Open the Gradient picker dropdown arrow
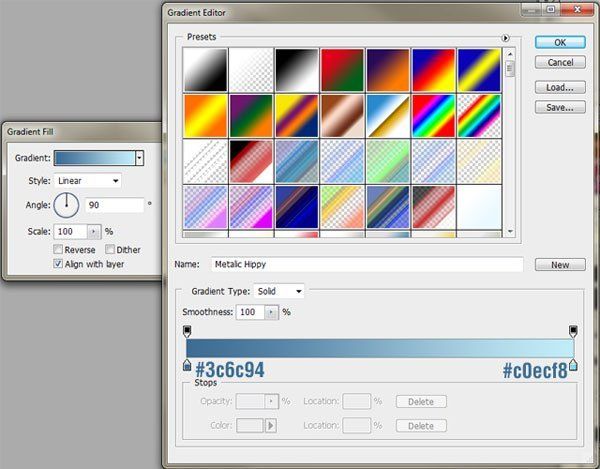600x469 pixels. click(x=139, y=158)
